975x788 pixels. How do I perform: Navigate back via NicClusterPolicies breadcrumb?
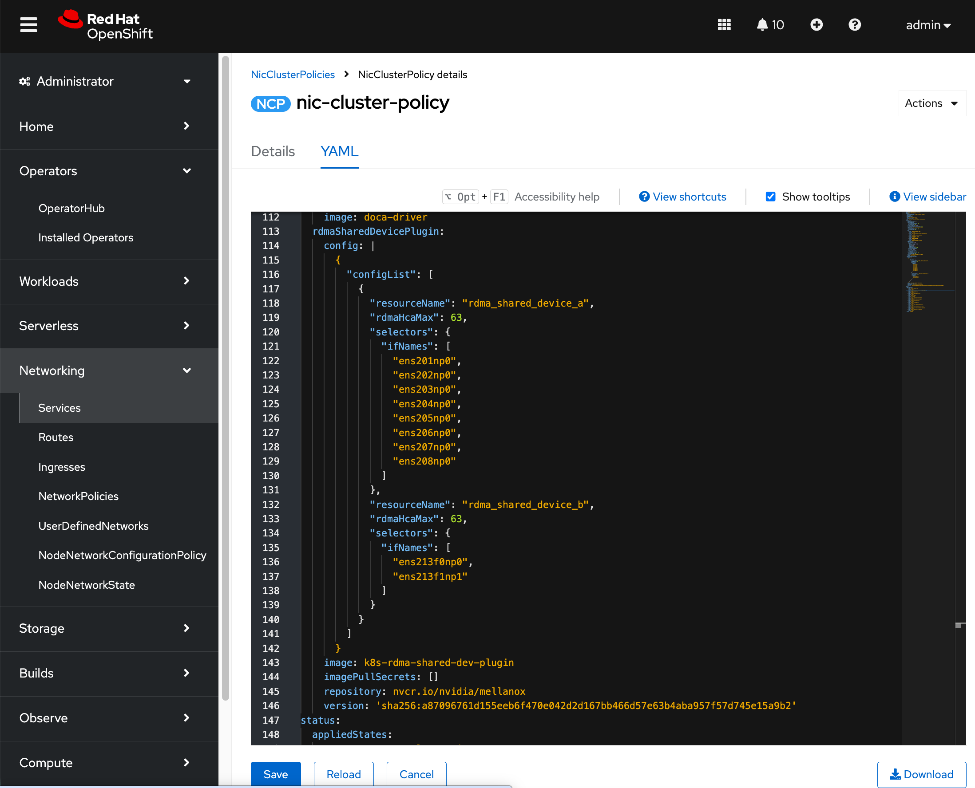tap(293, 74)
